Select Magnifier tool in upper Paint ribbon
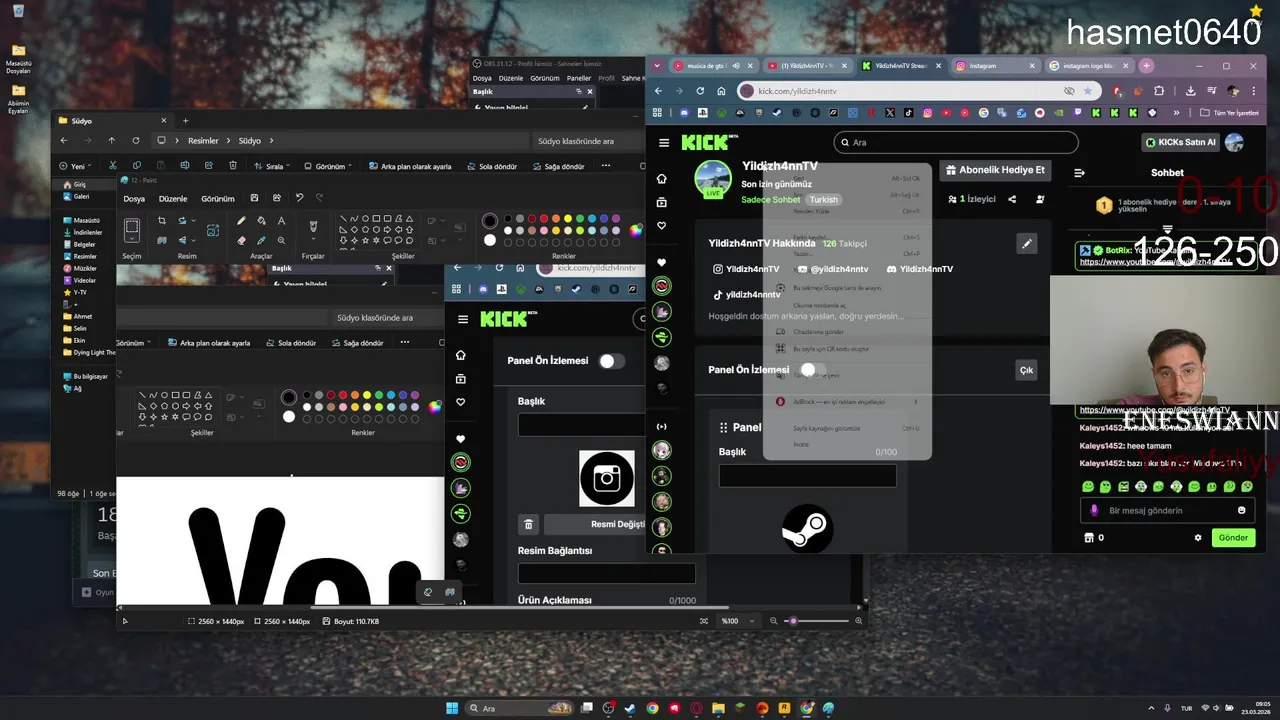 tap(281, 240)
